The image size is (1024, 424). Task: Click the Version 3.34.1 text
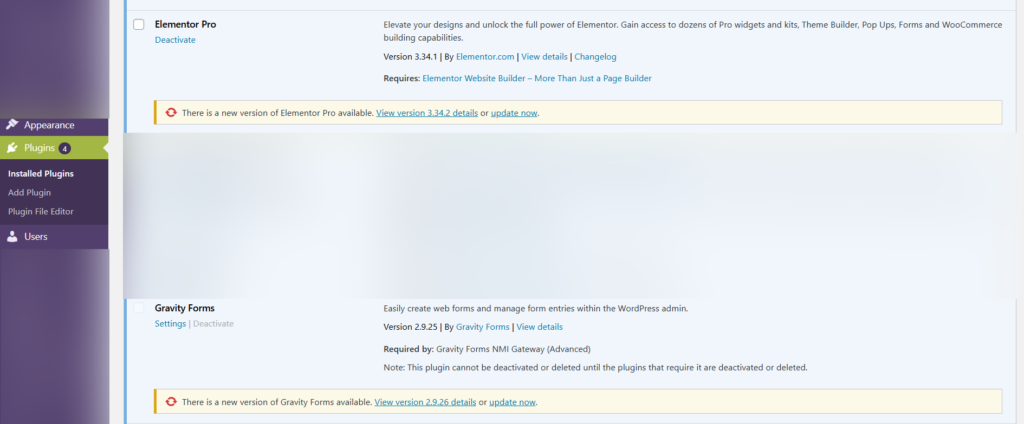[410, 57]
